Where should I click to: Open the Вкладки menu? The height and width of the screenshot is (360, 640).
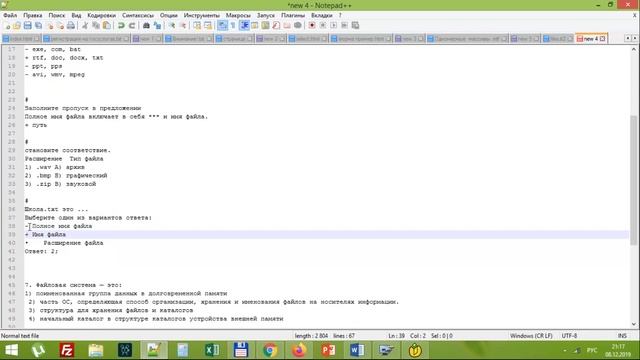coord(322,15)
